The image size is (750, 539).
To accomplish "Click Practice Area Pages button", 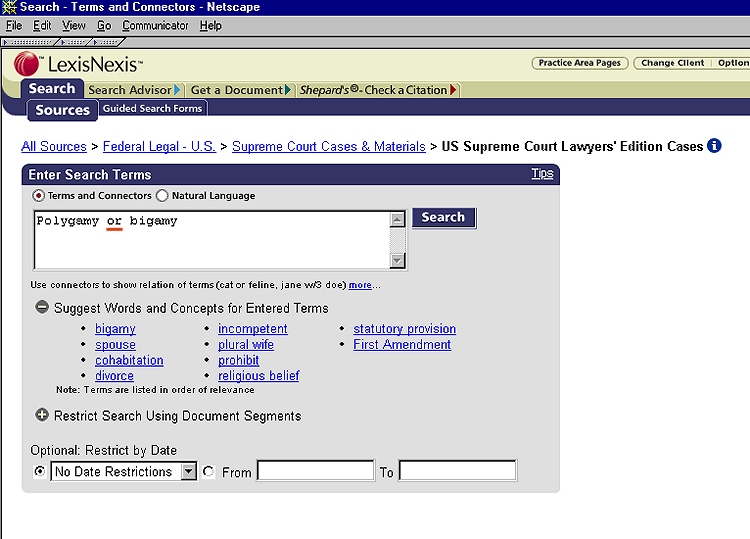I will [580, 63].
